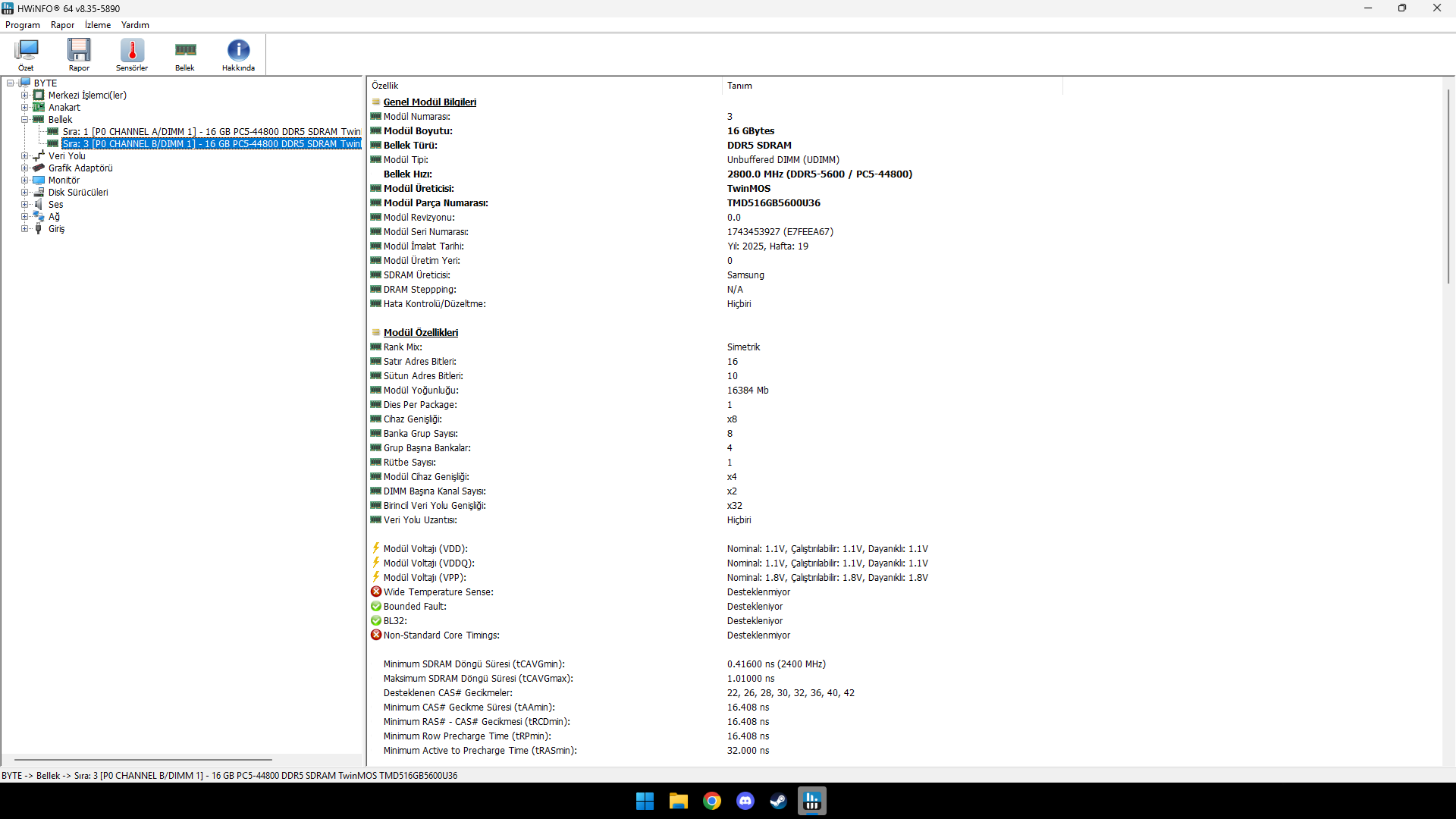This screenshot has height=819, width=1456.
Task: Click the Tanım column header
Action: click(892, 86)
